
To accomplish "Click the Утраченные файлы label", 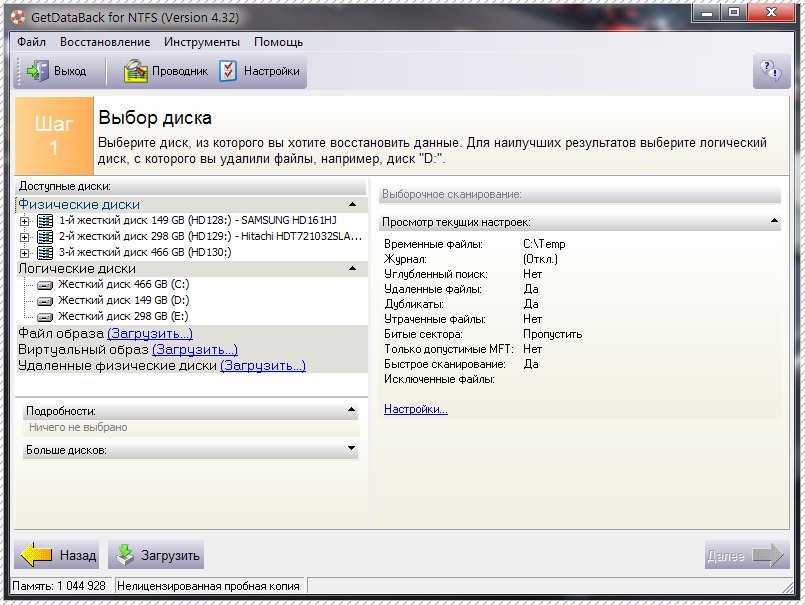I will coord(435,319).
